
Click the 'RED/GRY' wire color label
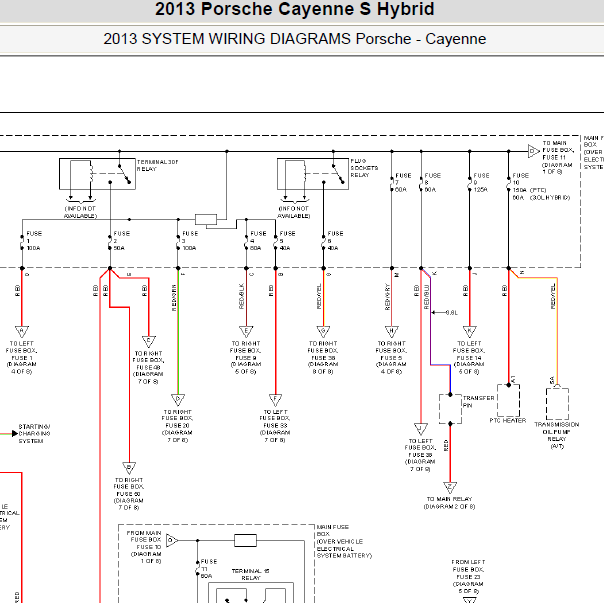(x=387, y=297)
